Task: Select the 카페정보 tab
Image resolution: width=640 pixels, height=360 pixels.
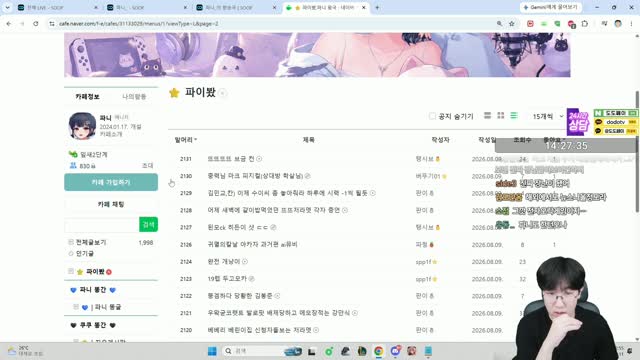Action: coord(87,96)
